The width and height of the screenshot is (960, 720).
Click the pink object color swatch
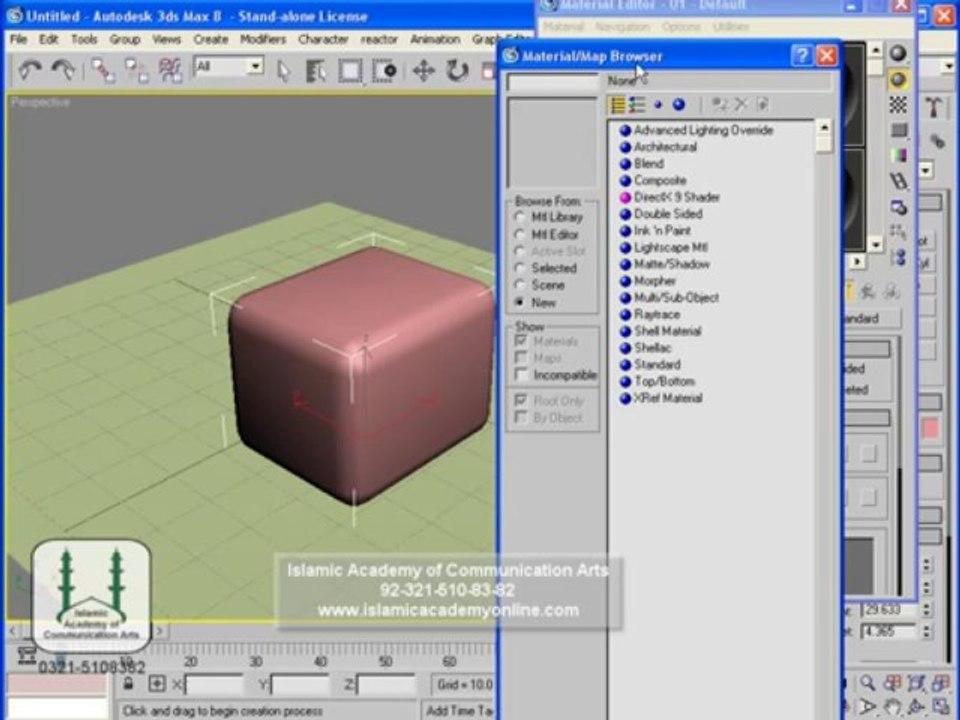[x=930, y=428]
